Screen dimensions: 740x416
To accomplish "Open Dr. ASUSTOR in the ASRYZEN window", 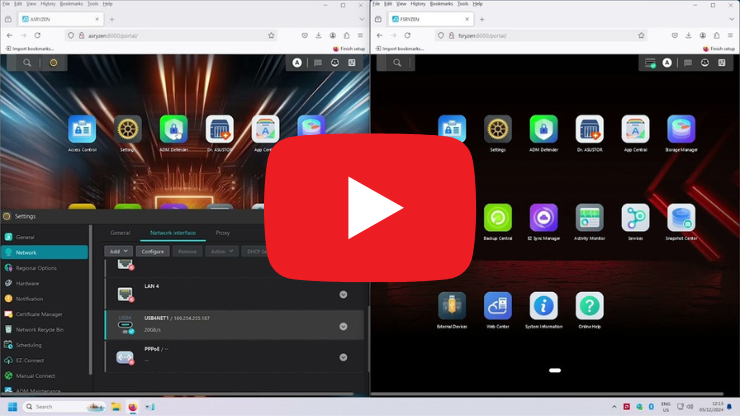I will [219, 129].
